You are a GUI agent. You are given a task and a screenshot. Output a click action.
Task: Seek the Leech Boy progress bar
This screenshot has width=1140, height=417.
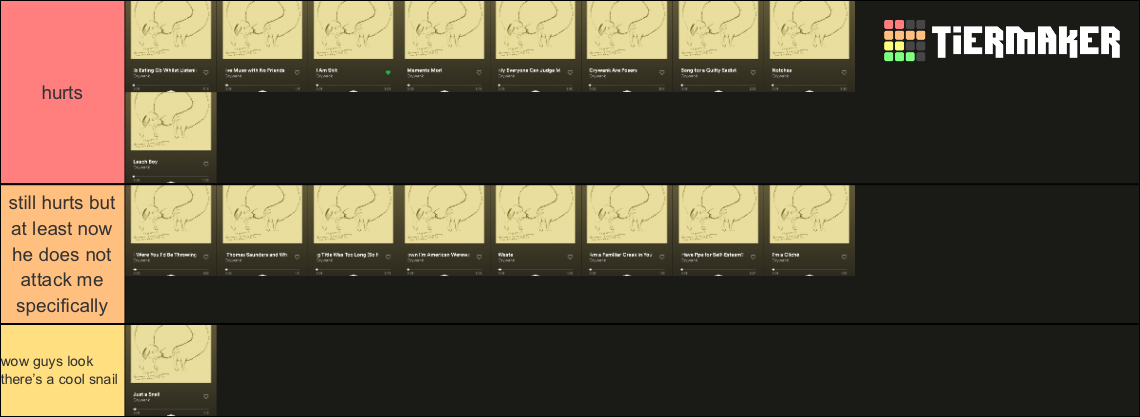(x=172, y=177)
